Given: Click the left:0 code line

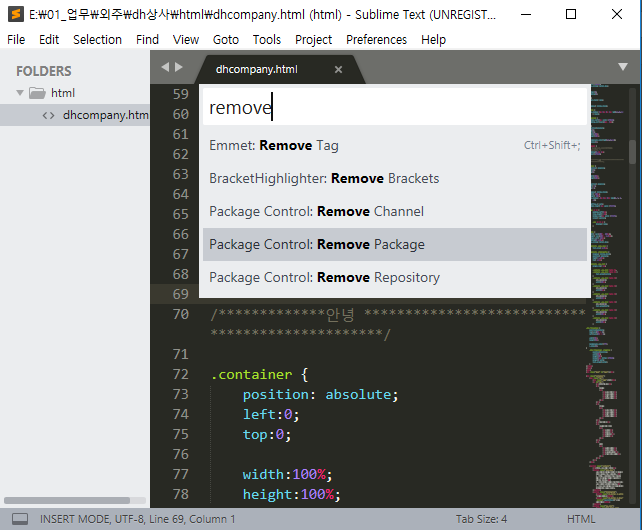Looking at the screenshot, I should click(271, 414).
